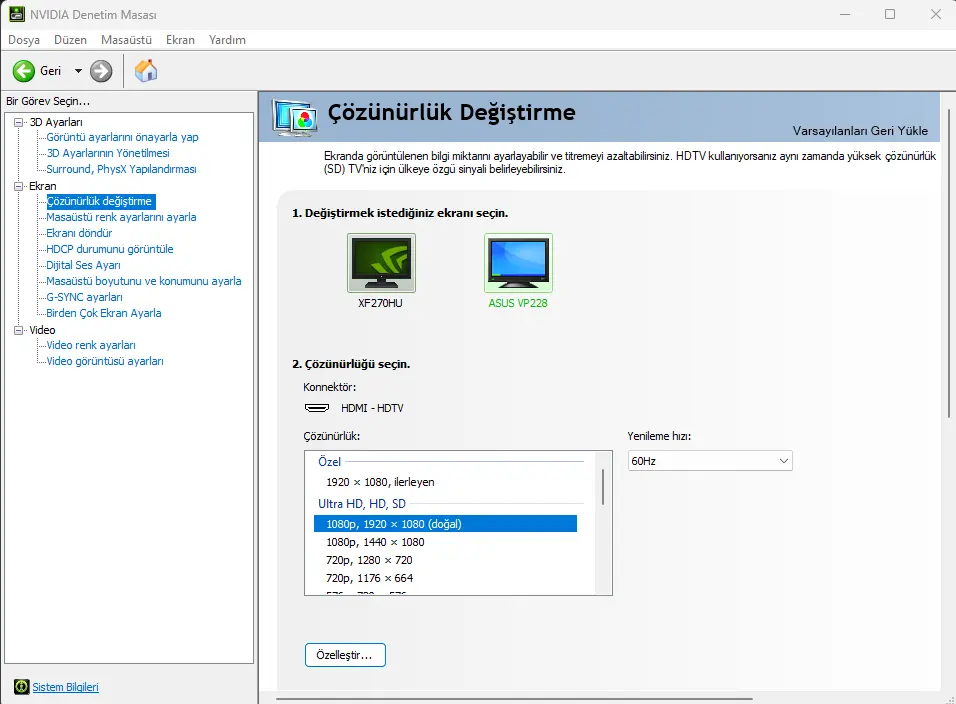Collapse the Ekran tree node
The image size is (956, 704).
pyautogui.click(x=19, y=187)
